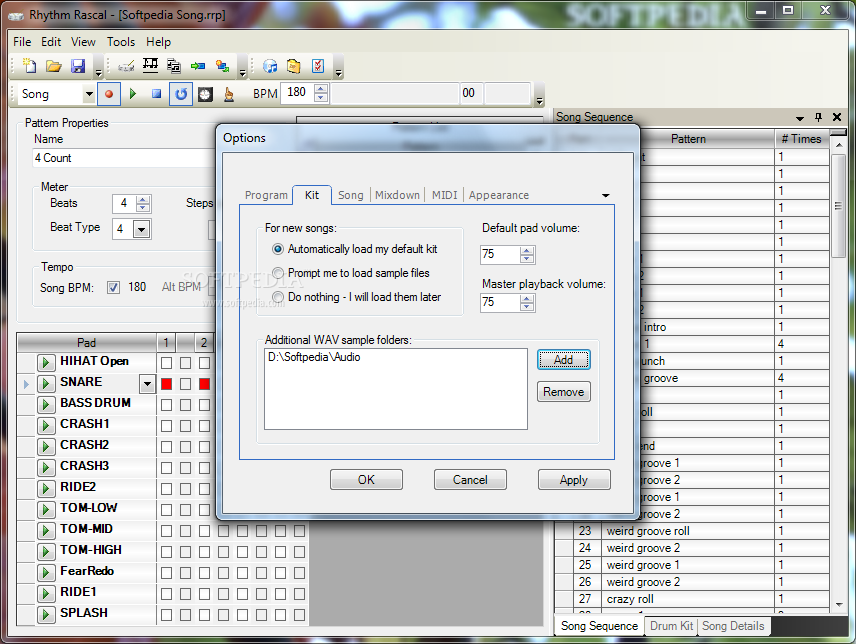
Task: Preview the FearRedo pad sound
Action: (x=46, y=573)
